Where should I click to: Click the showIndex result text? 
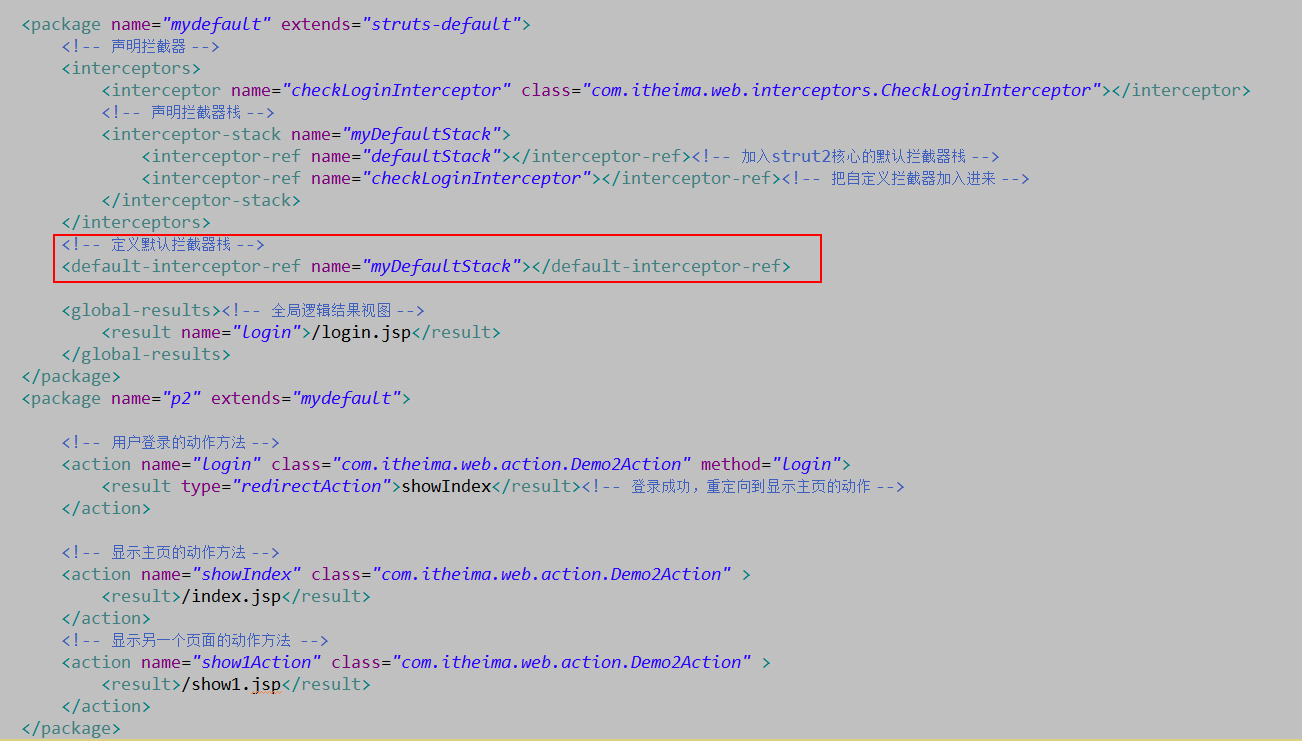pyautogui.click(x=446, y=486)
